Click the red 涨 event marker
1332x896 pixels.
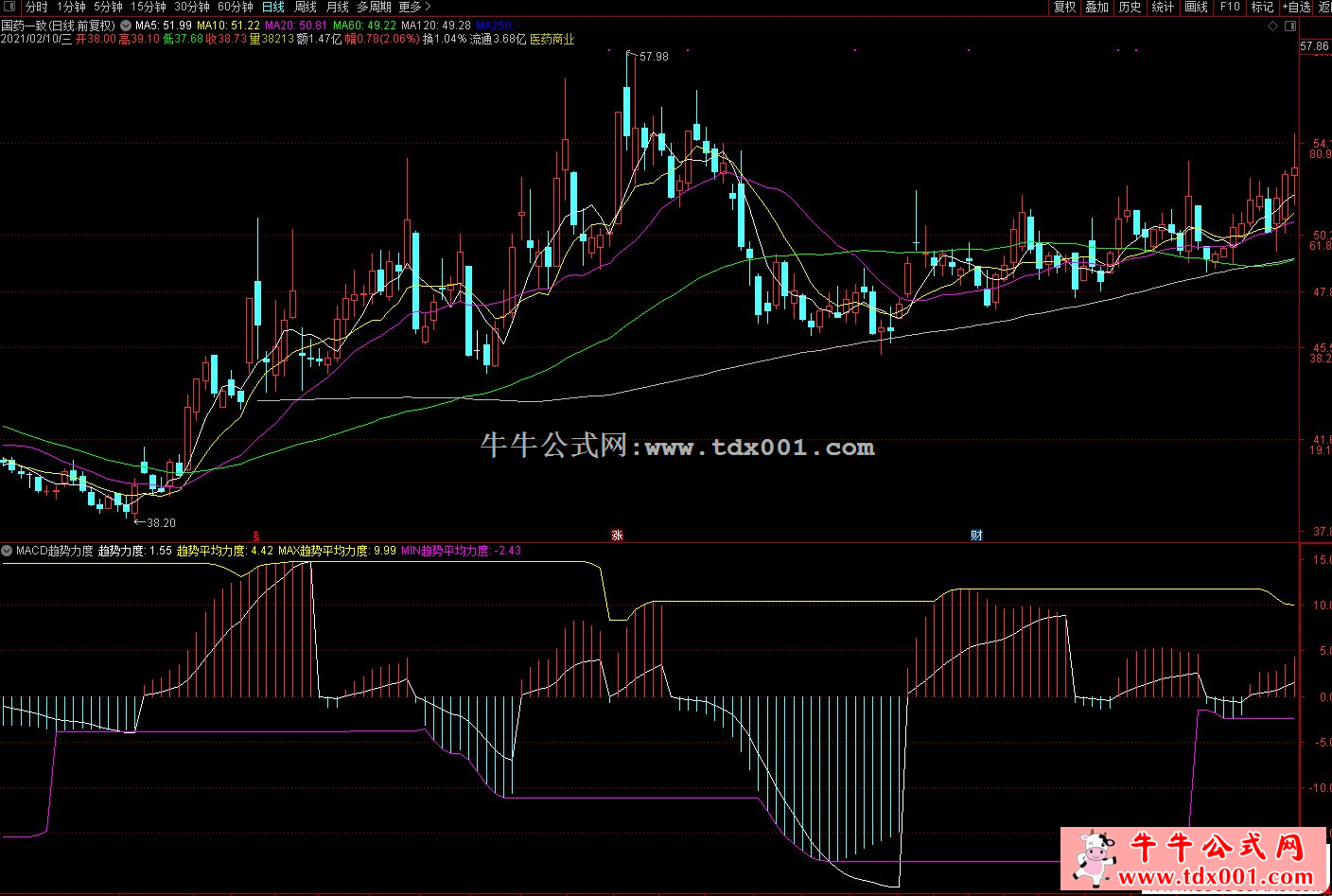618,535
